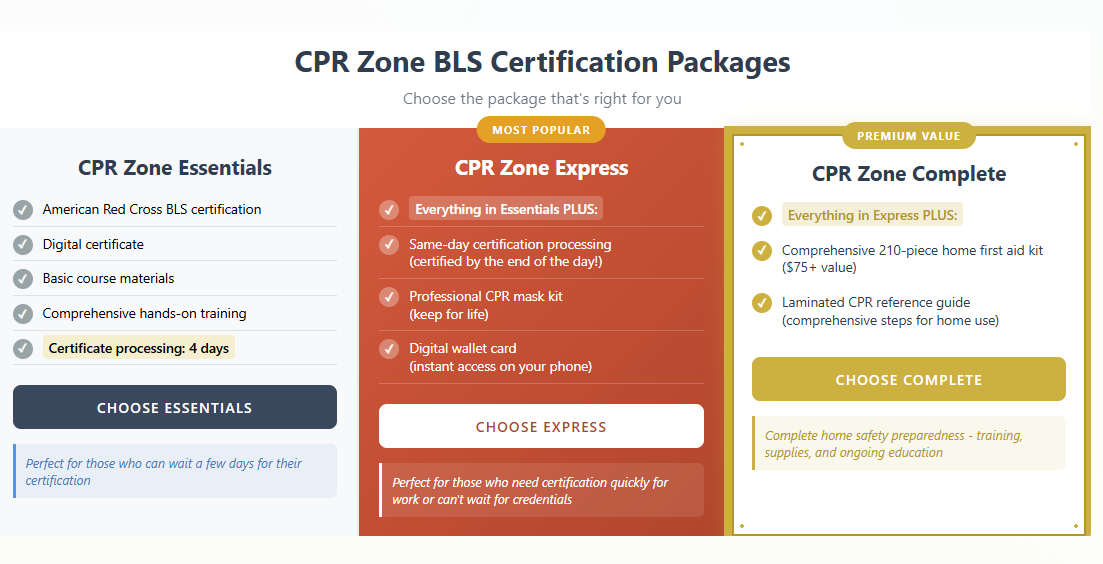Click checkmark next to Comprehensive hands-on training
Screen dimensions: 1103x564
[23, 314]
